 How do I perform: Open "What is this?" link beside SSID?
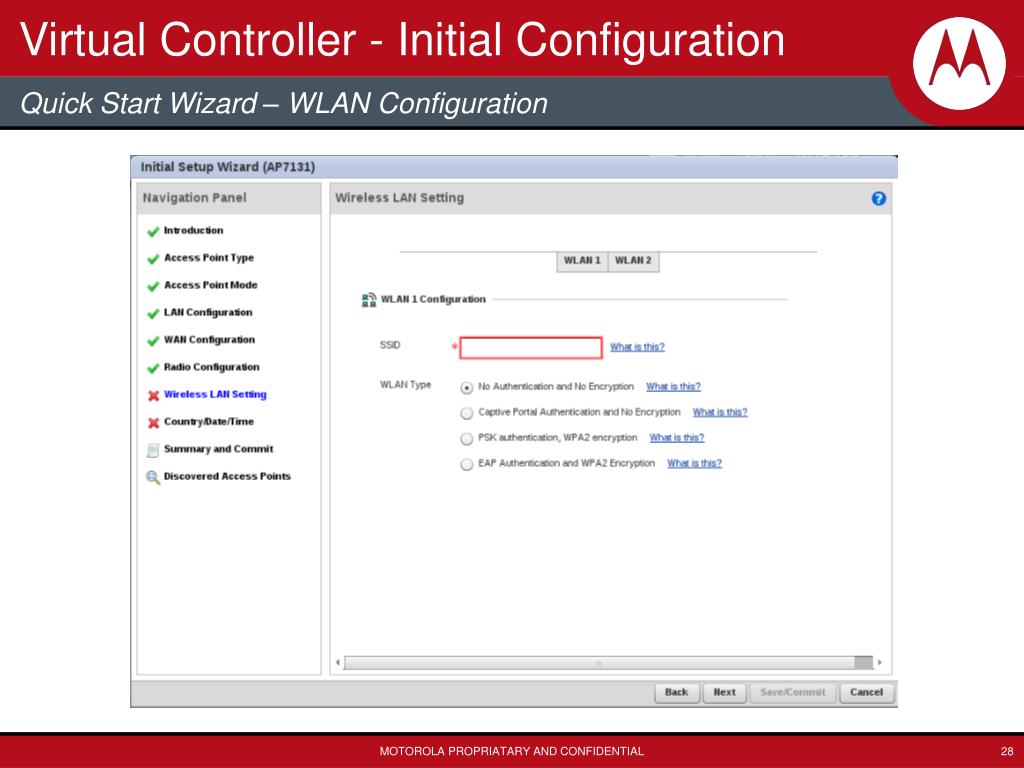(637, 347)
